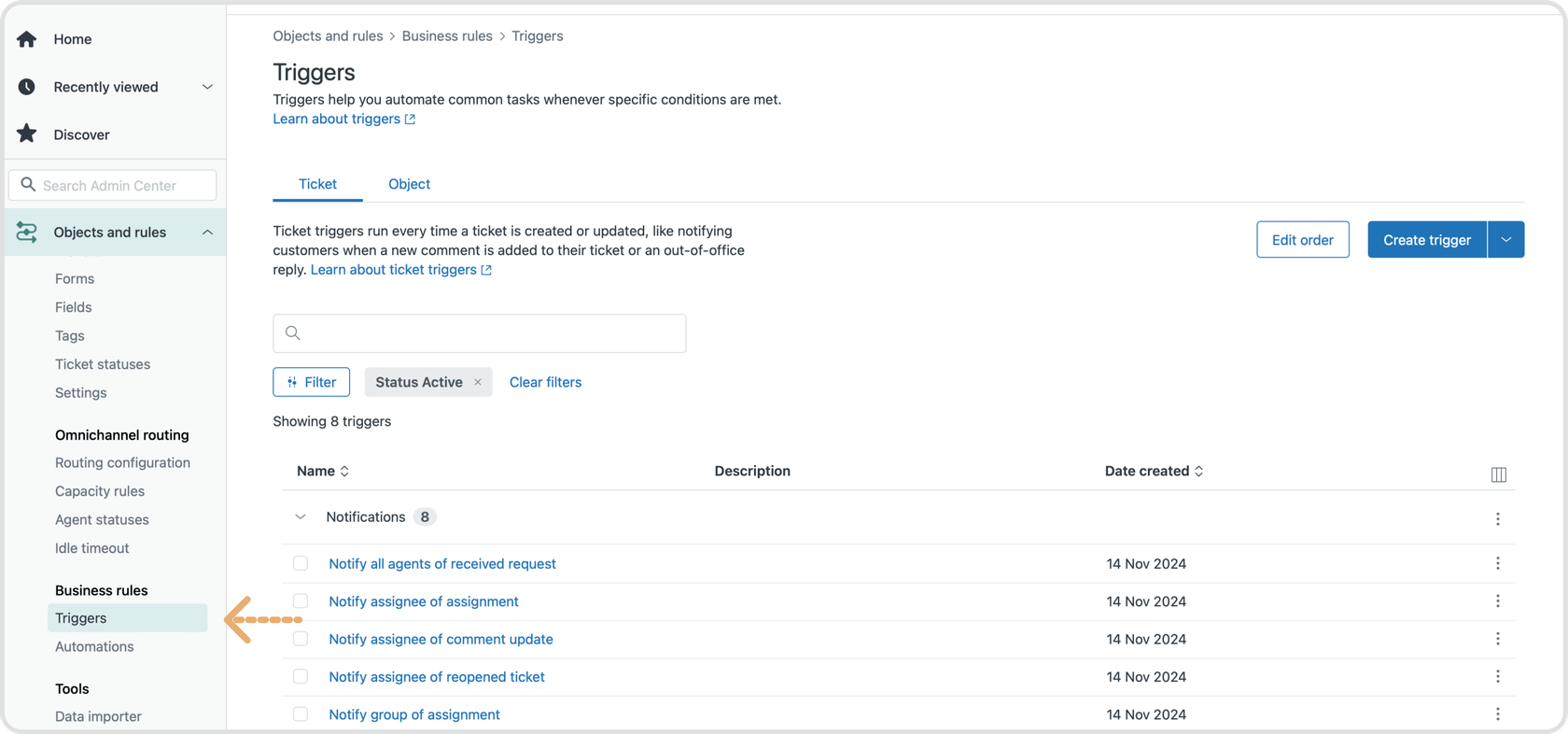
Task: Open the table column settings icon
Action: pos(1498,474)
